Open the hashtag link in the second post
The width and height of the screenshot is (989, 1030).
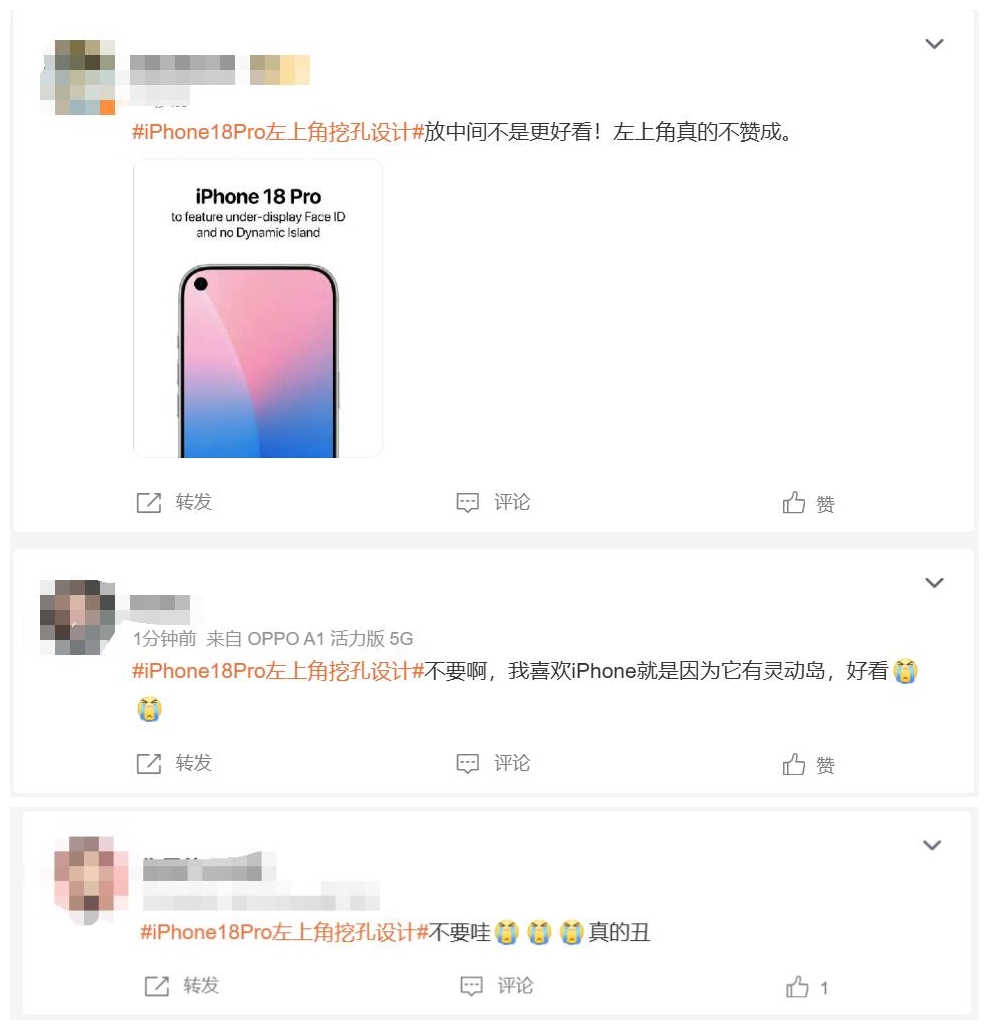tap(278, 671)
